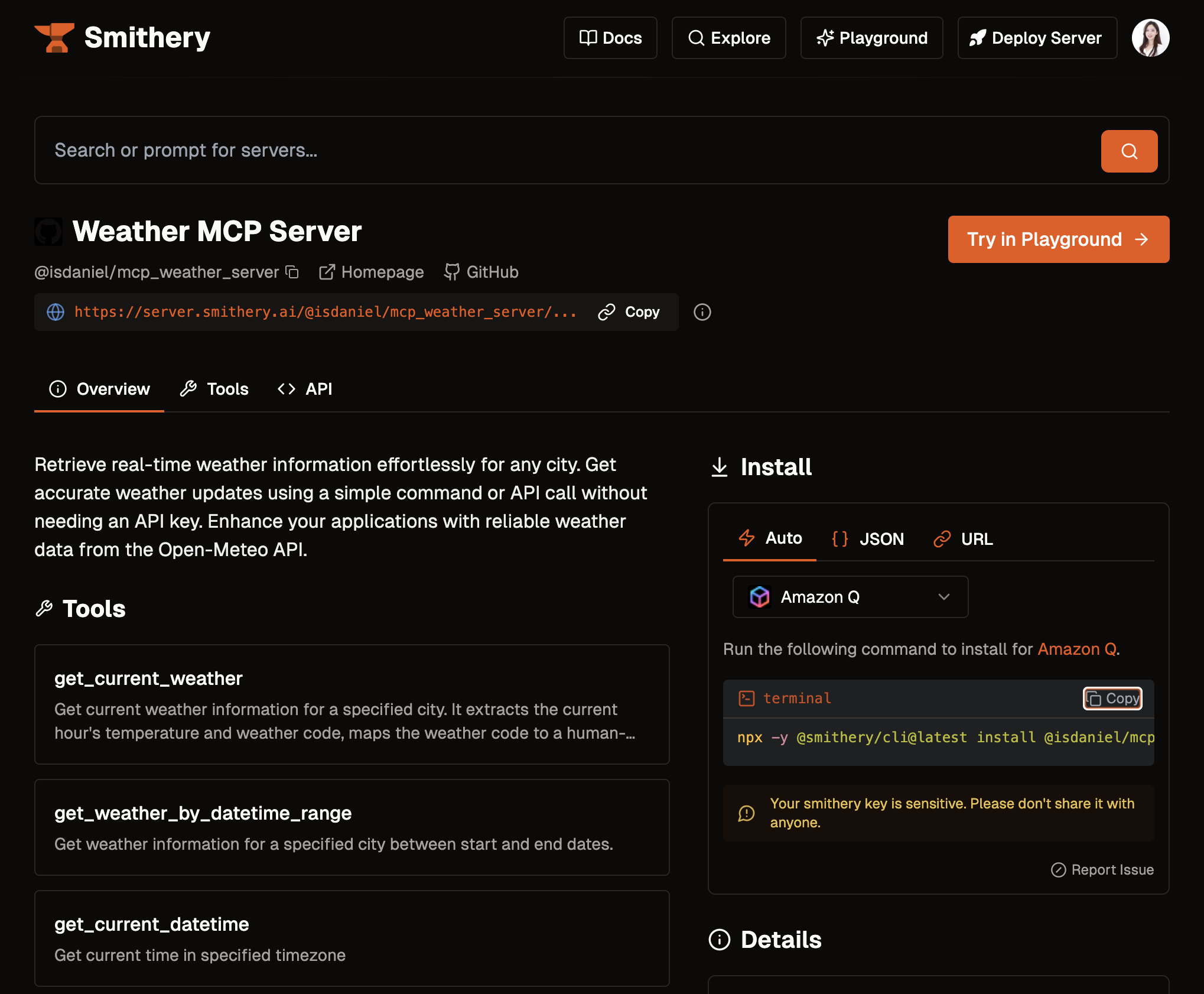
Task: Open the get_current_weather tool card
Action: tap(352, 704)
